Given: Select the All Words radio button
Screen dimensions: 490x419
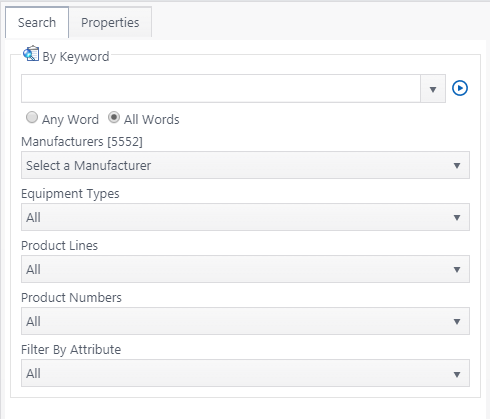Looking at the screenshot, I should pyautogui.click(x=114, y=117).
